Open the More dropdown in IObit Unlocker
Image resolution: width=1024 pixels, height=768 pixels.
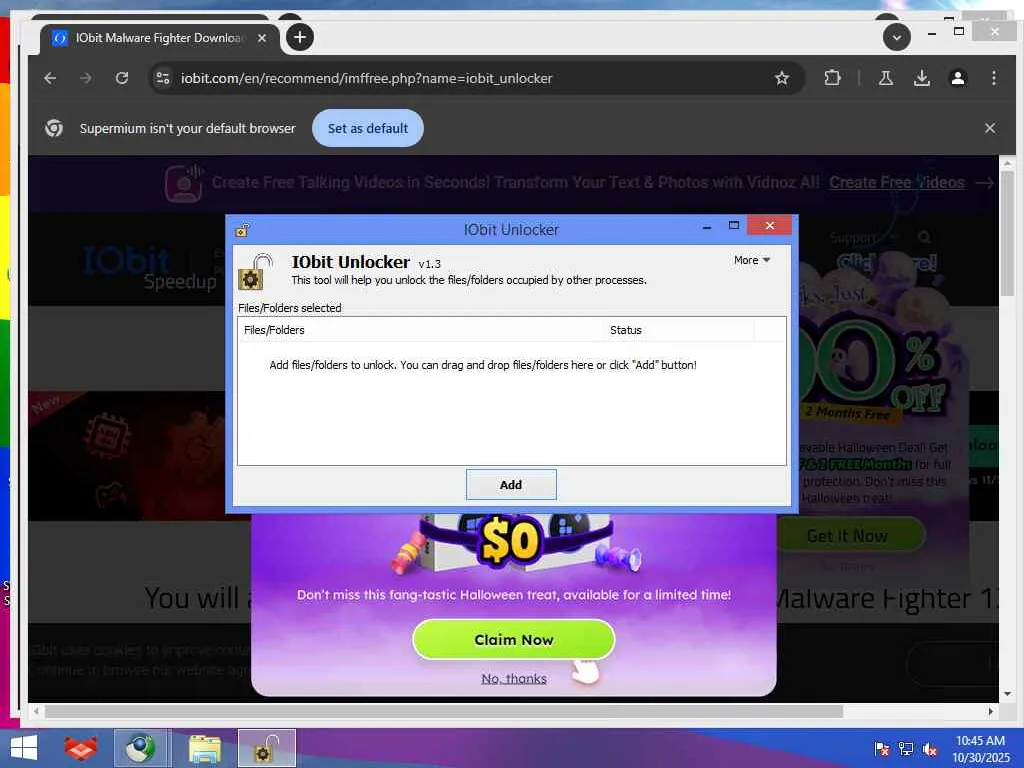tap(752, 260)
